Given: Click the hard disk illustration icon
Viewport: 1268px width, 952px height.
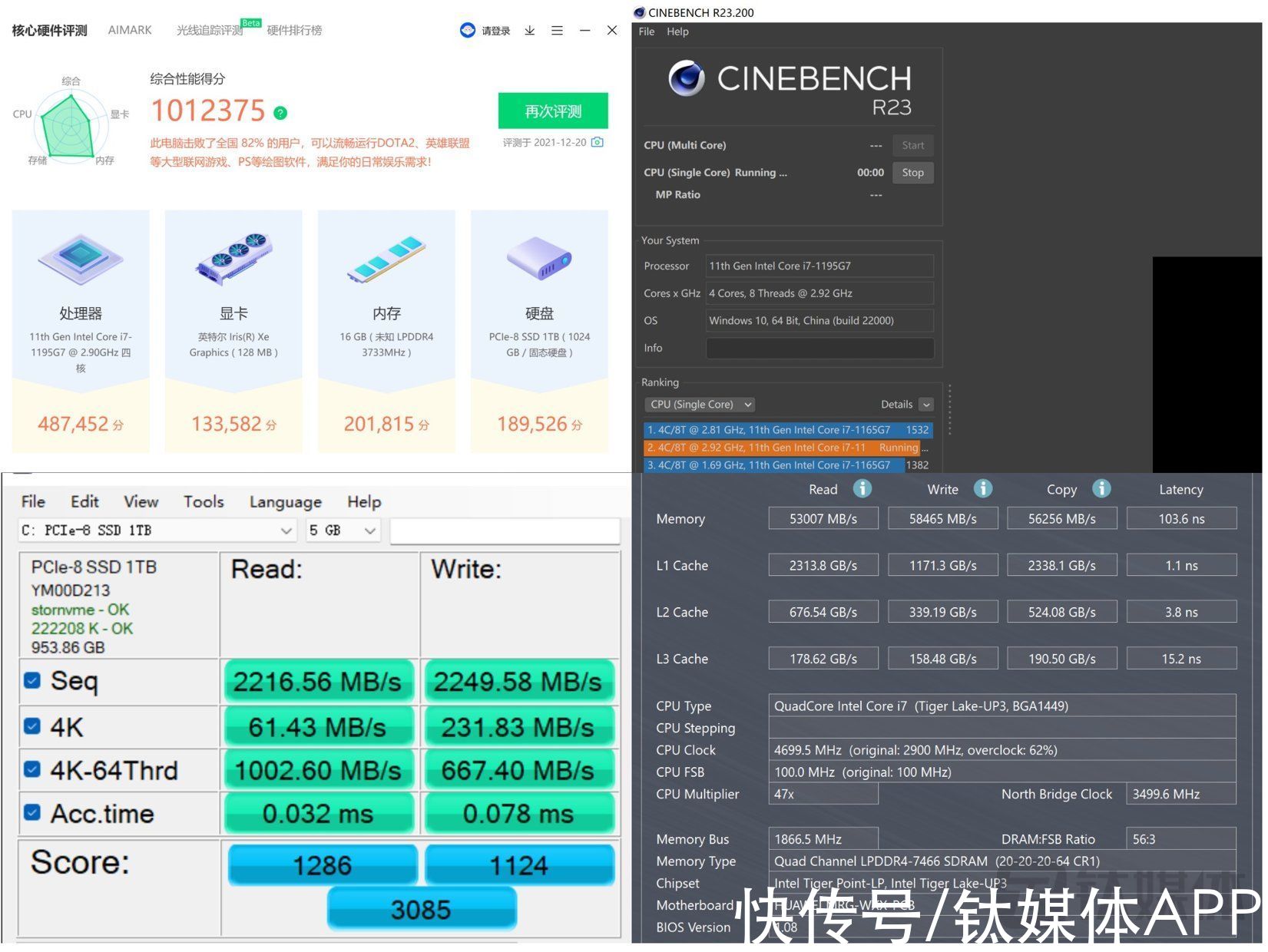Looking at the screenshot, I should 539,259.
